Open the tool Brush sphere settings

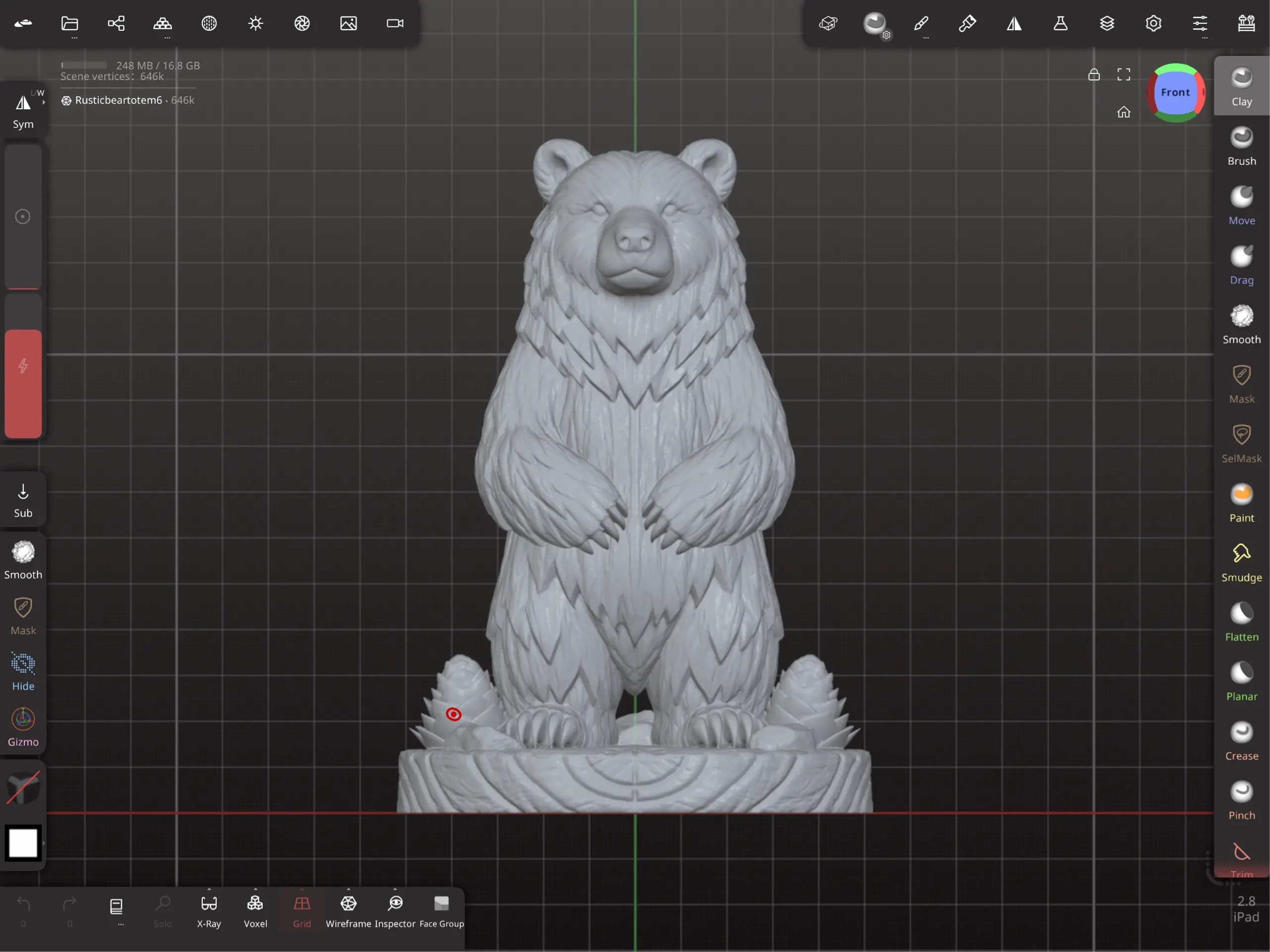[875, 23]
